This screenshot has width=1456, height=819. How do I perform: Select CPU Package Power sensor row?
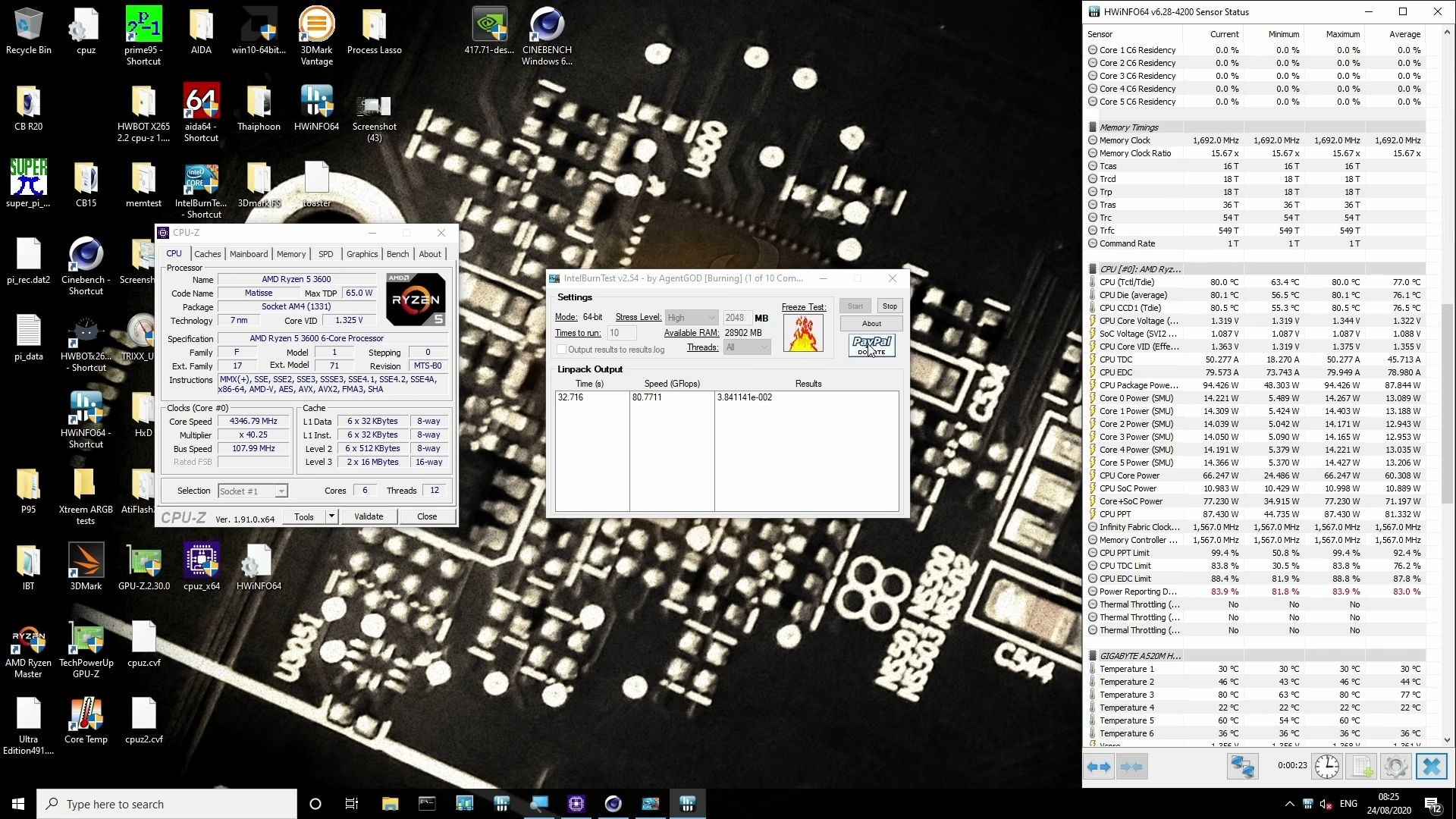pyautogui.click(x=1257, y=385)
